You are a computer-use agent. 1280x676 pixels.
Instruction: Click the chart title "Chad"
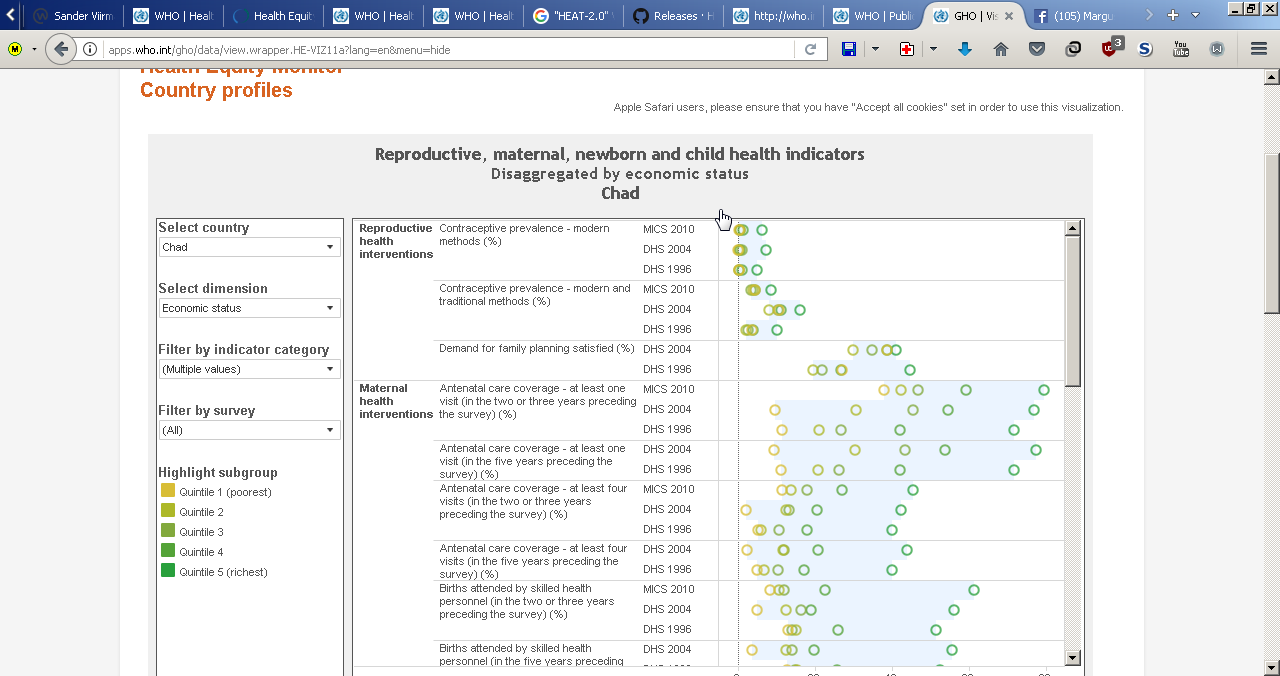click(620, 193)
